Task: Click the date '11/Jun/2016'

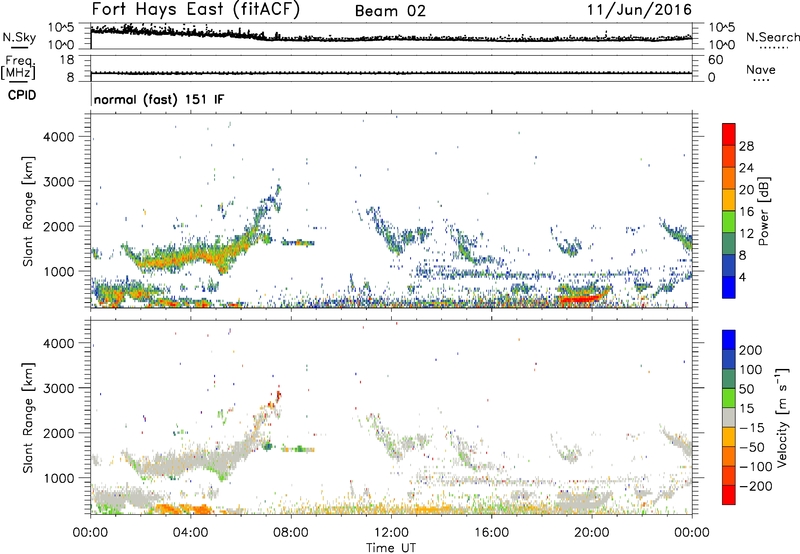Action: pos(639,9)
